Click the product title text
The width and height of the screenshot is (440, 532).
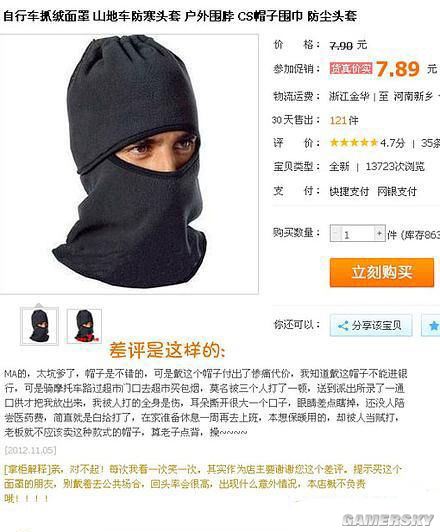tap(179, 16)
